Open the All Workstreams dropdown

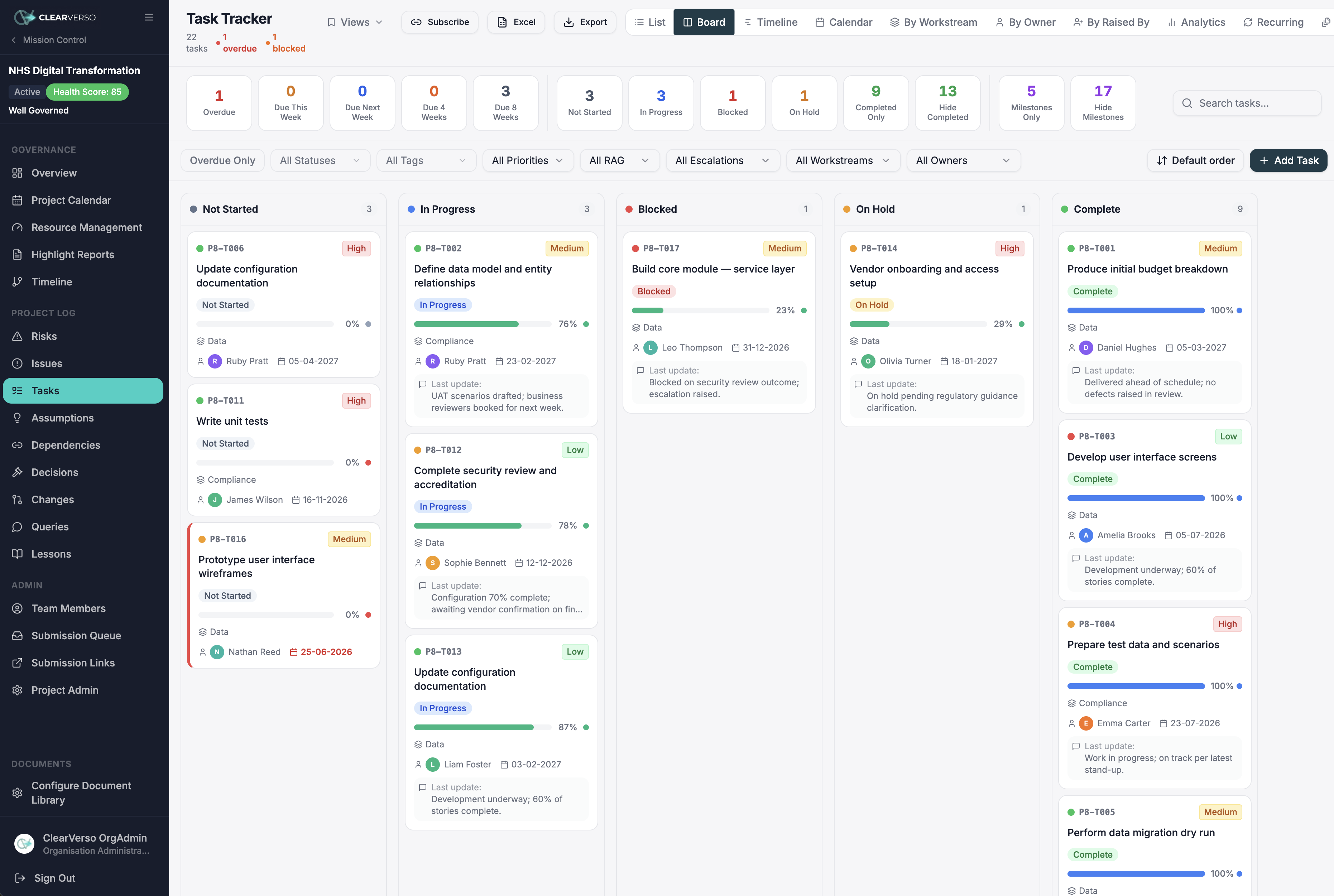point(843,160)
